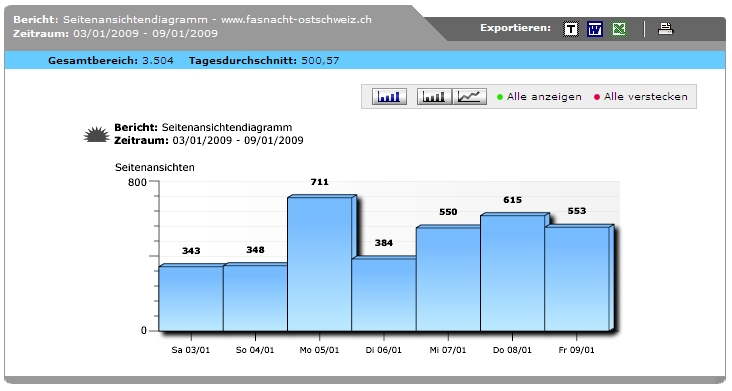Select the flat bar chart view icon
The height and width of the screenshot is (391, 732).
point(434,97)
